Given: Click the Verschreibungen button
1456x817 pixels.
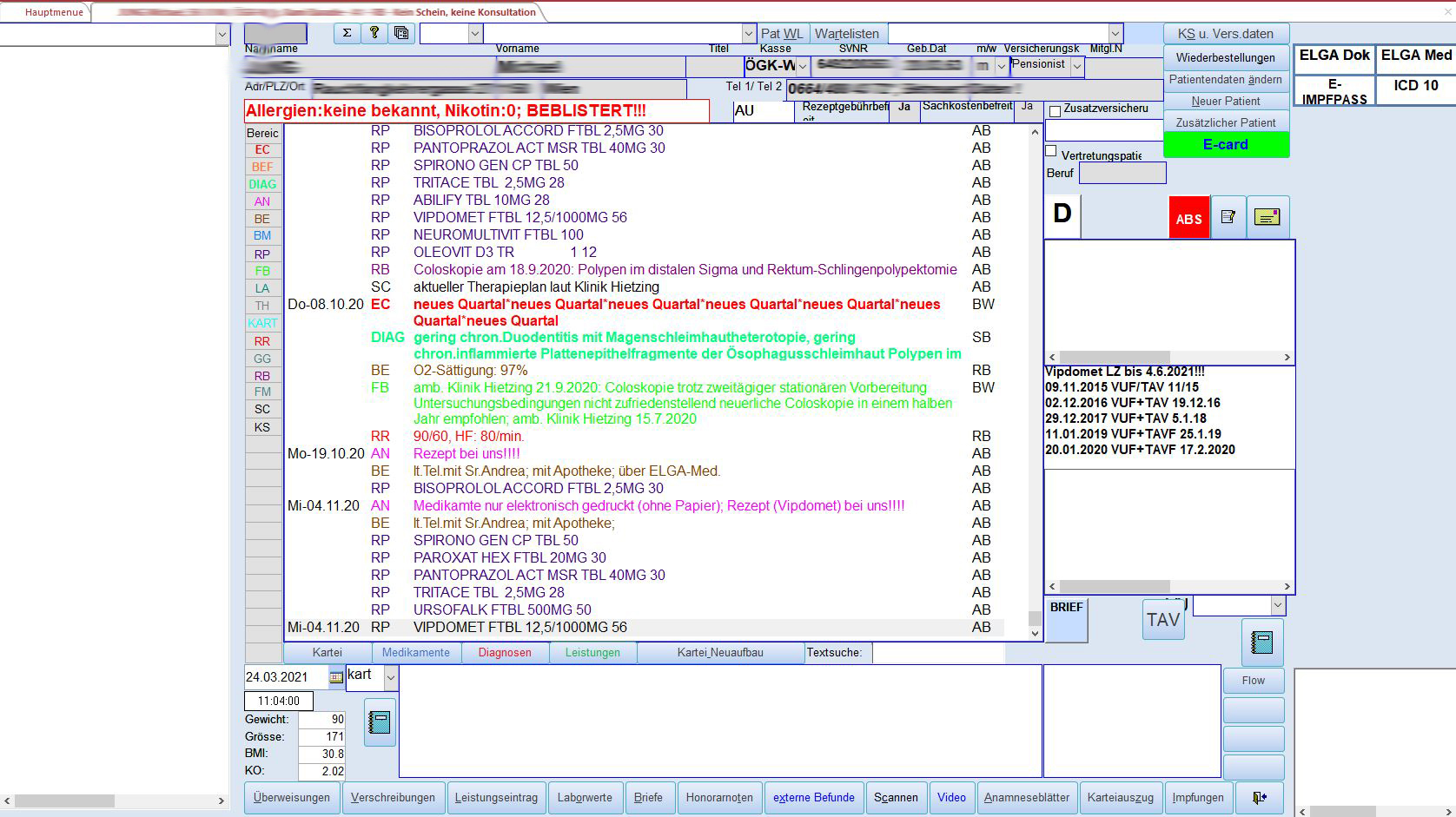Looking at the screenshot, I should tap(393, 798).
